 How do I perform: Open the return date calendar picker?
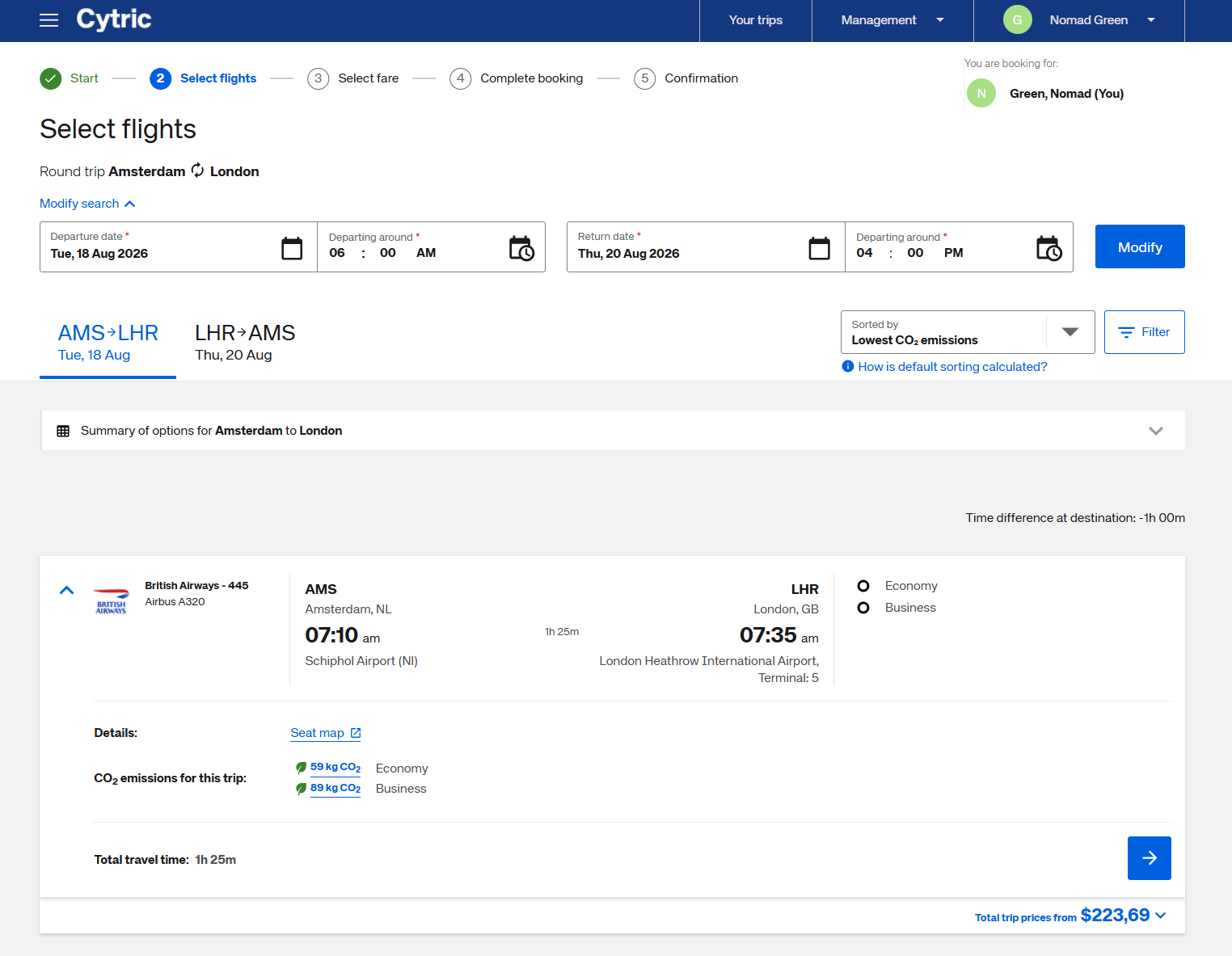click(819, 248)
